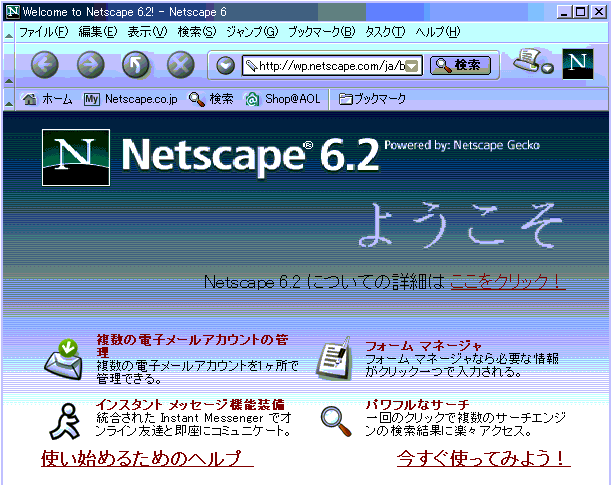Open the ブックマーク(B) menu in menu bar
The image size is (611, 485).
click(x=320, y=32)
